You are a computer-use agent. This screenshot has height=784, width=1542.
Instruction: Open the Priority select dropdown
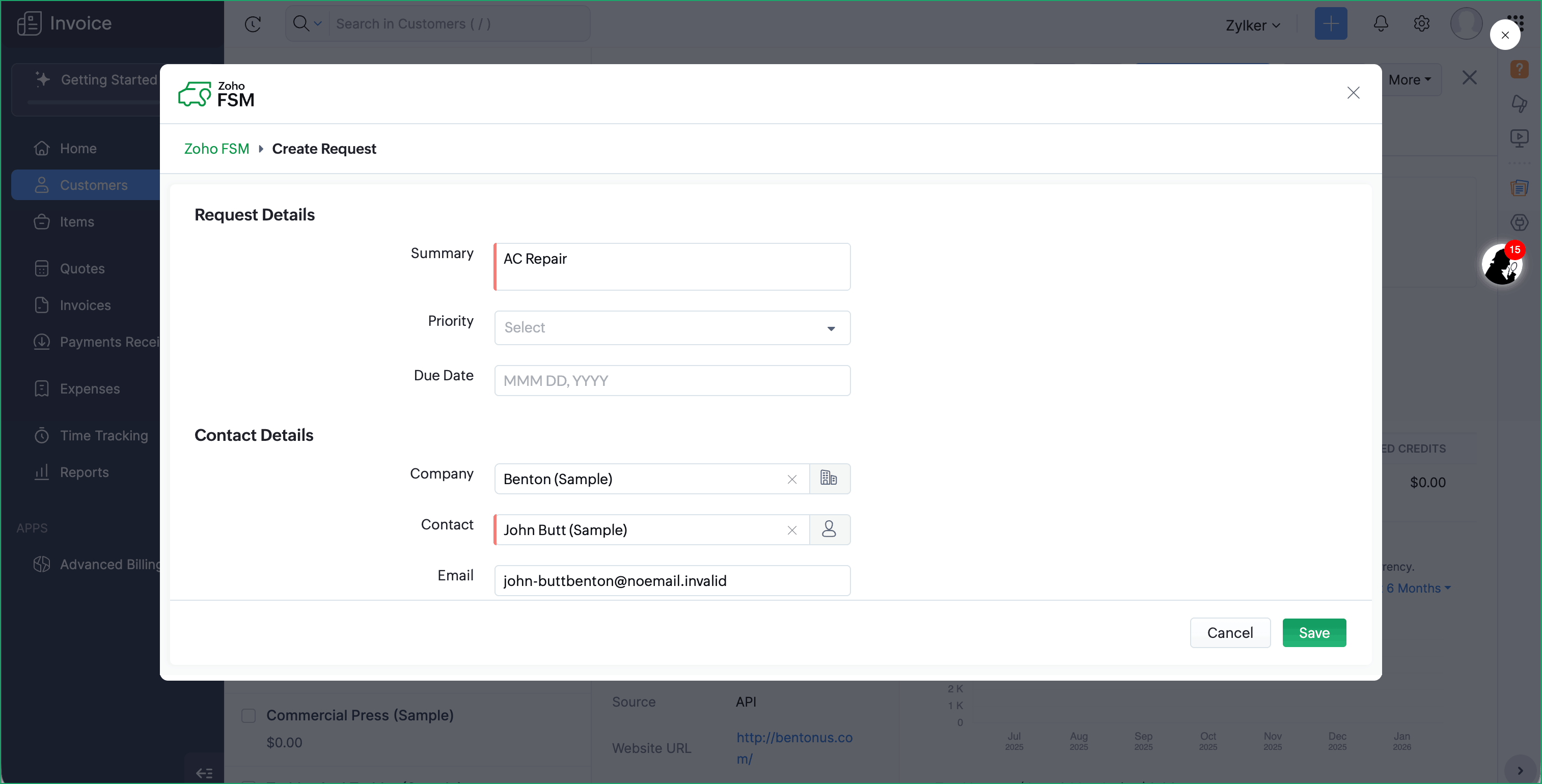tap(672, 327)
